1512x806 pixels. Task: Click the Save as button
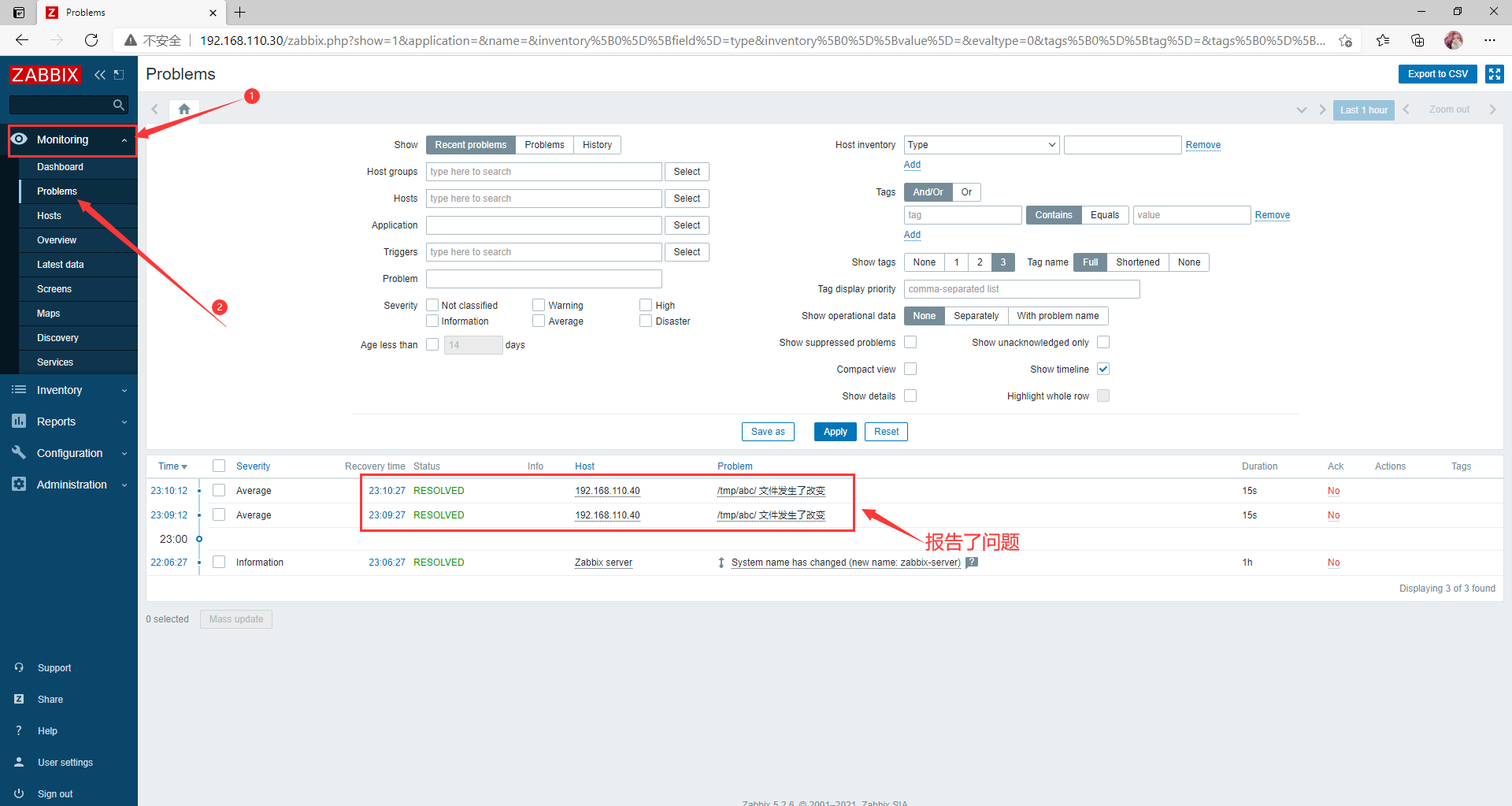(x=768, y=432)
